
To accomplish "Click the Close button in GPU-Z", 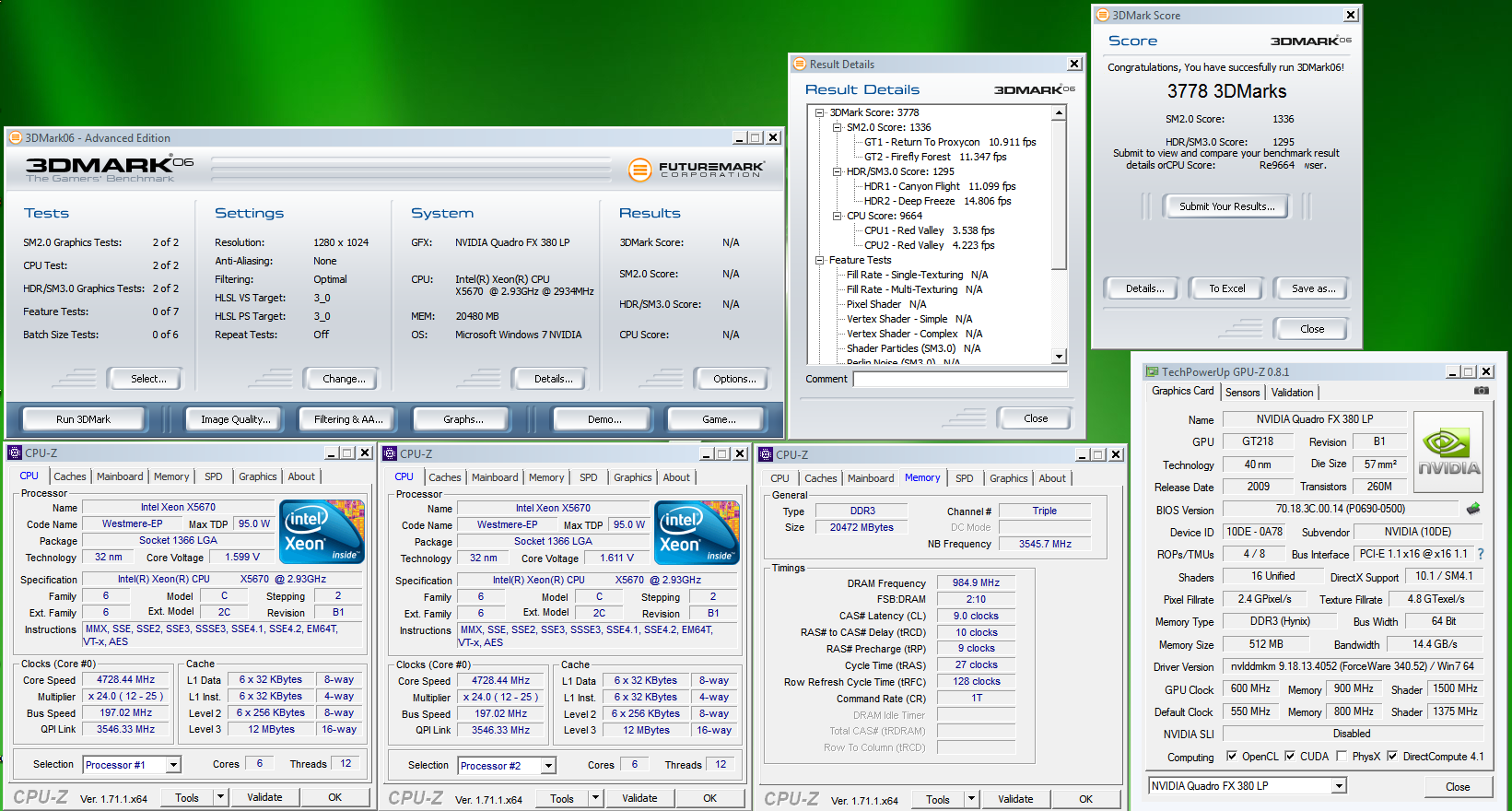I will click(x=1458, y=787).
